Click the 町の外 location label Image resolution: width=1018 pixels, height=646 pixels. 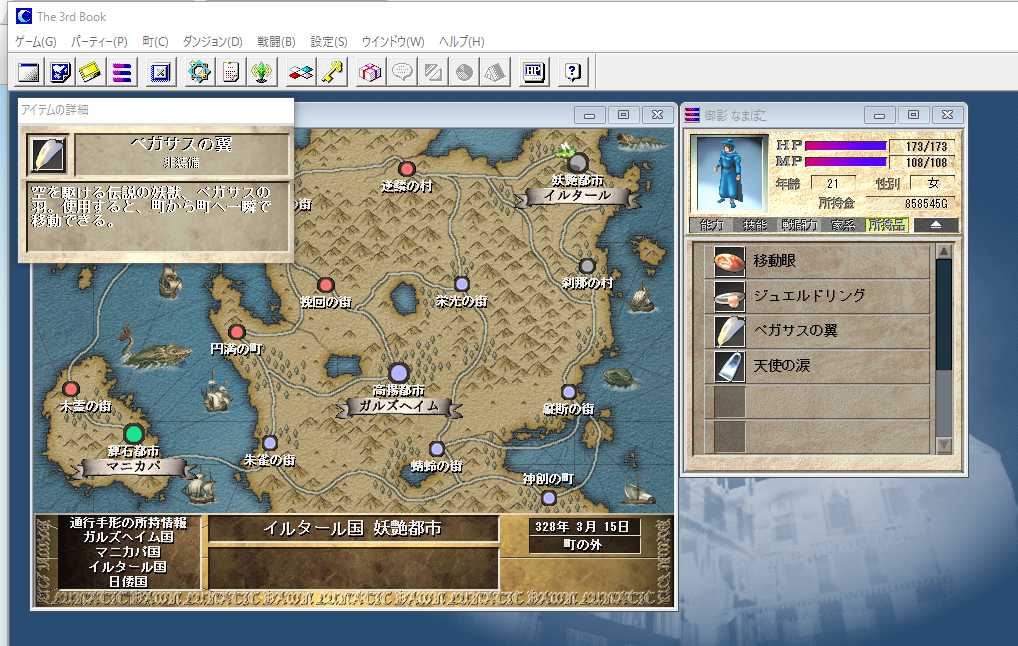[x=585, y=545]
